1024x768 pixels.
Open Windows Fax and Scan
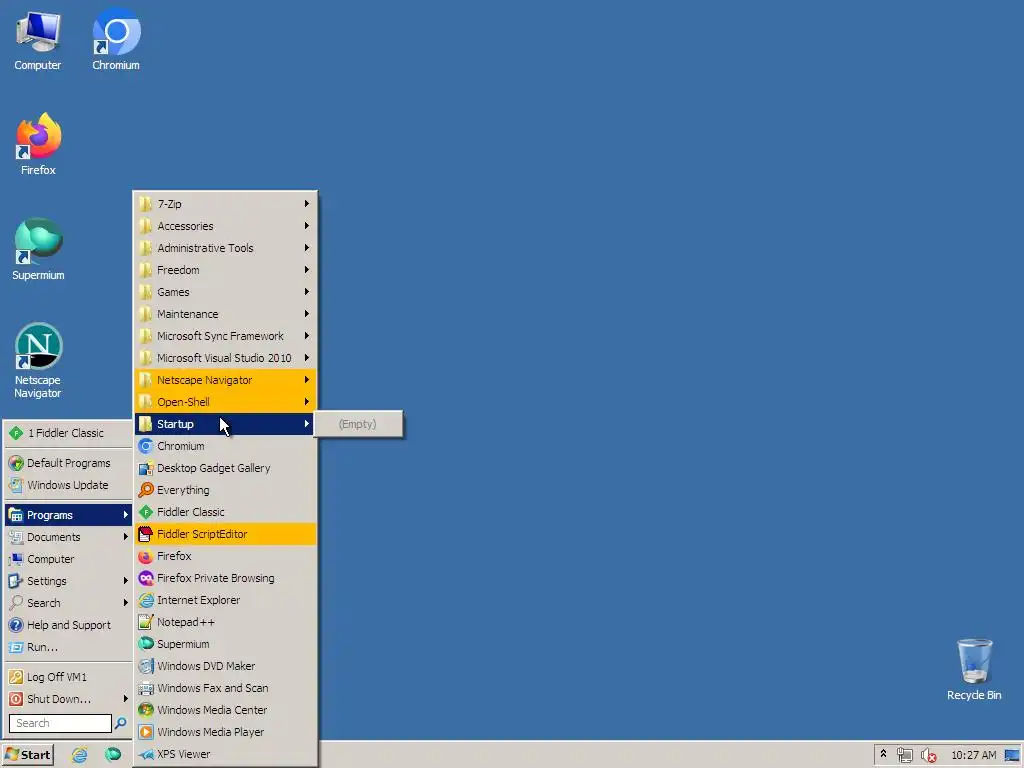(225, 688)
